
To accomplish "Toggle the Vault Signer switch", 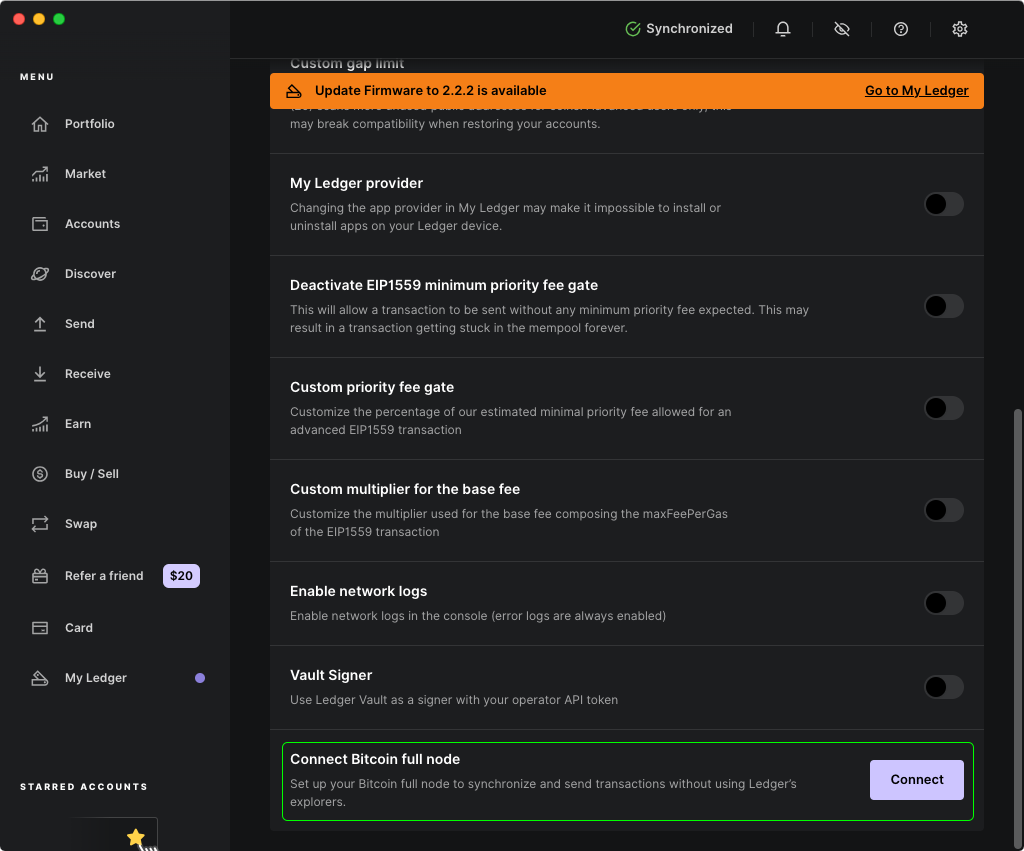I will (944, 687).
